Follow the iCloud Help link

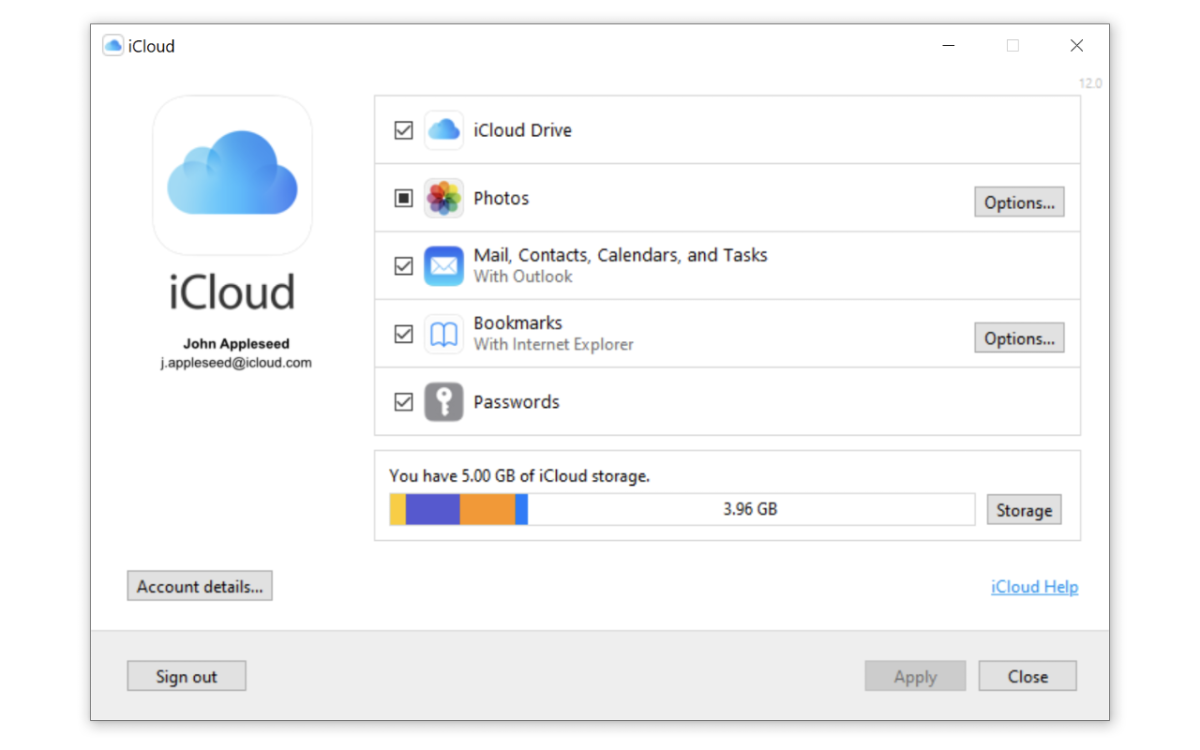1034,586
